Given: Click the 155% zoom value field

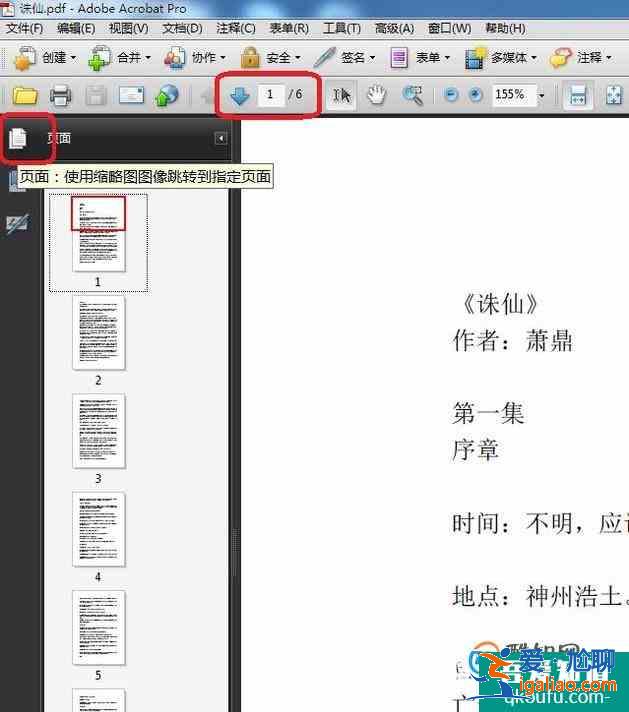Looking at the screenshot, I should (x=513, y=95).
